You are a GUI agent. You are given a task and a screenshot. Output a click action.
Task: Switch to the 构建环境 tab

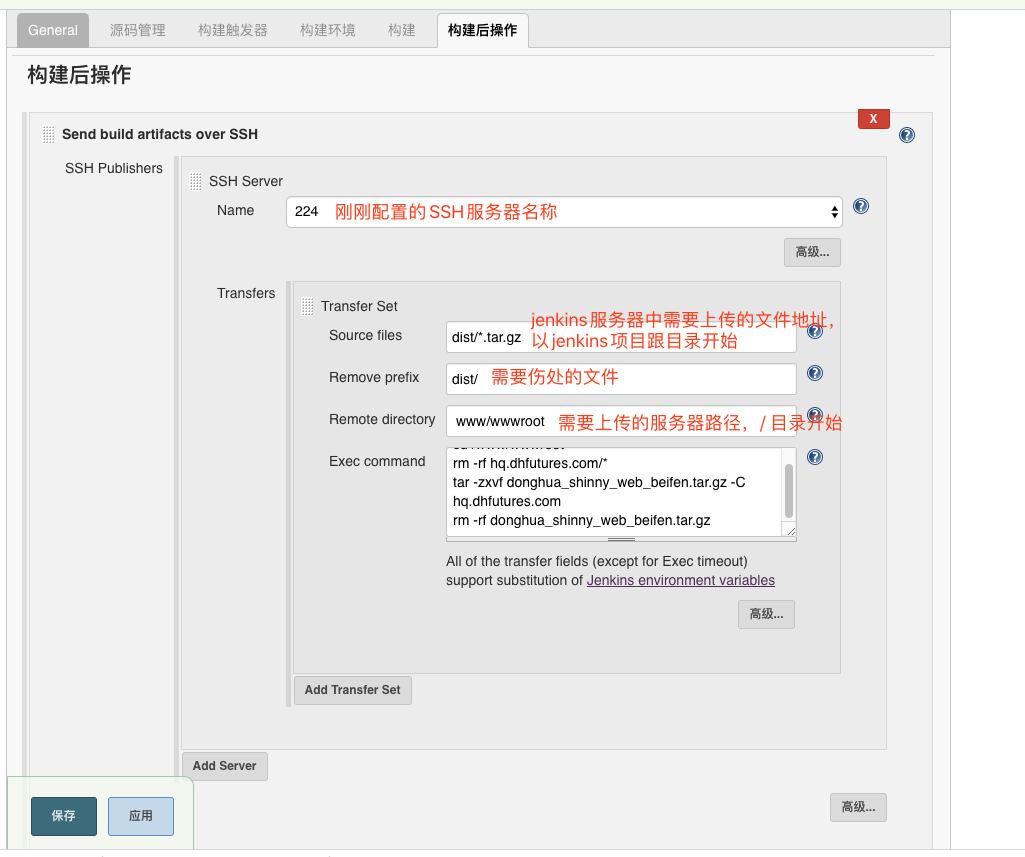328,30
